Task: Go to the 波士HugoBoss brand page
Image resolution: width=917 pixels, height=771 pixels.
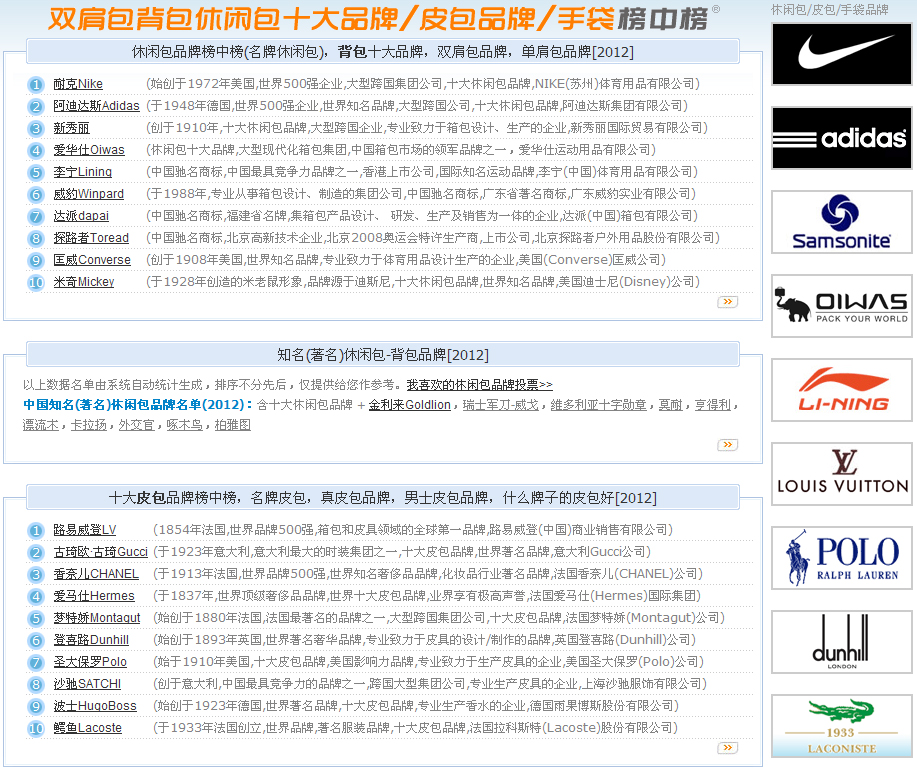Action: click(95, 706)
